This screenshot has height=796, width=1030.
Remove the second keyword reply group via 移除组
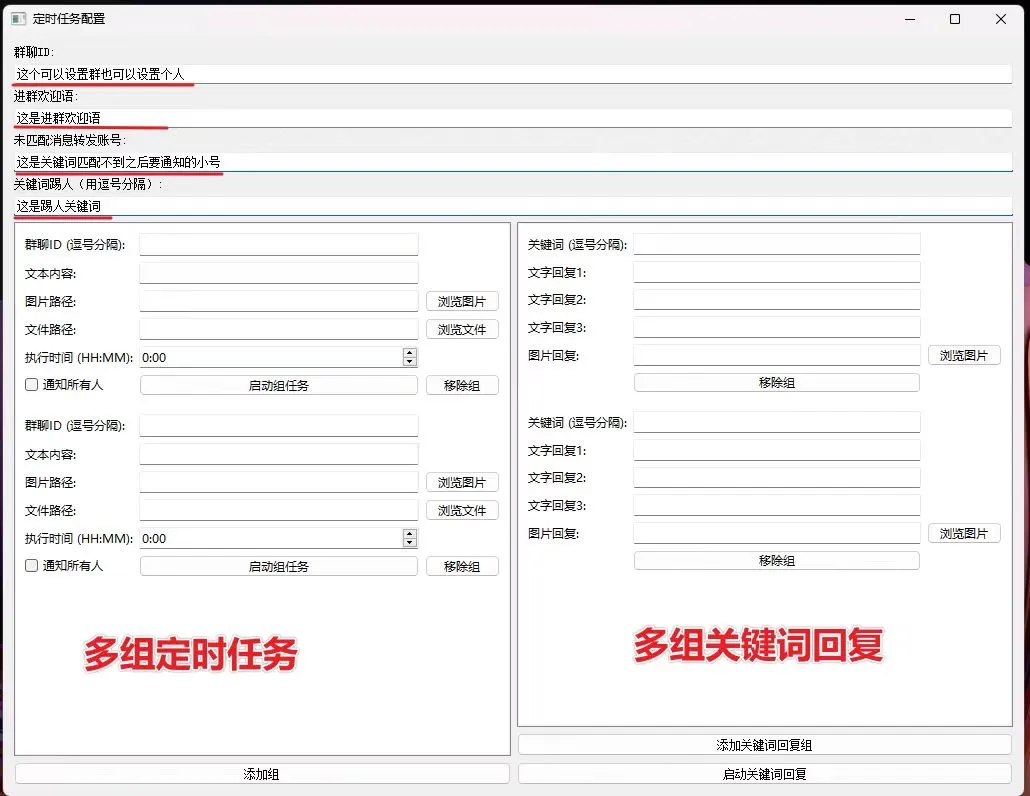click(x=776, y=561)
